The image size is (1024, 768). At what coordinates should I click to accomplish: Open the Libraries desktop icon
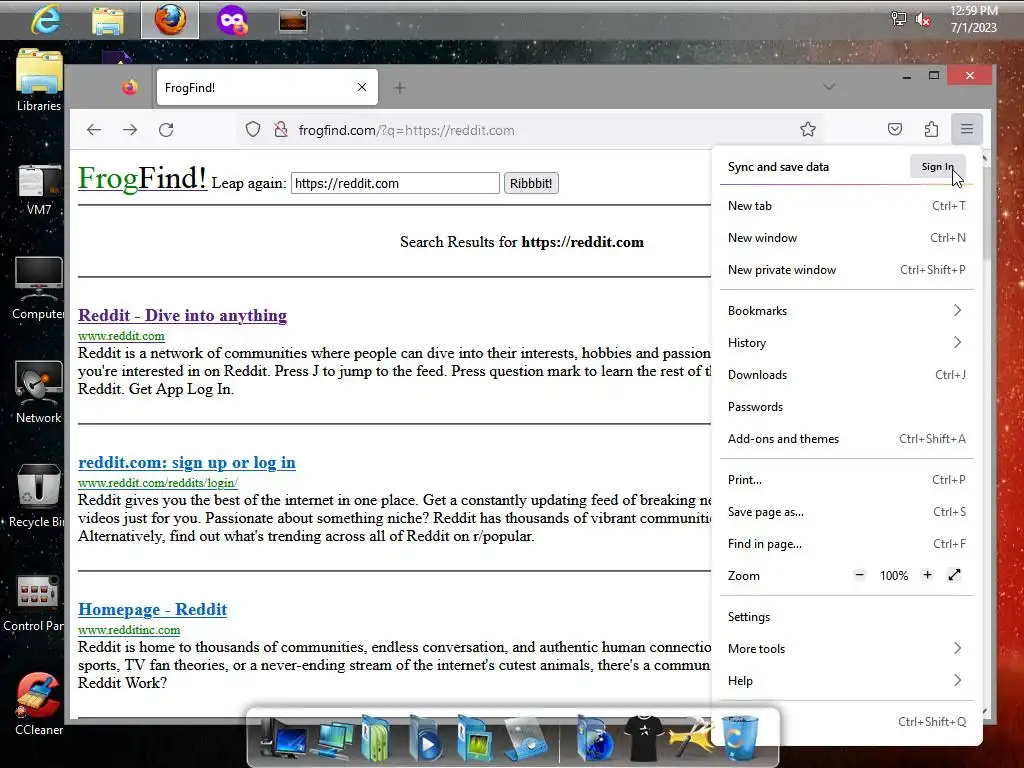tap(39, 80)
